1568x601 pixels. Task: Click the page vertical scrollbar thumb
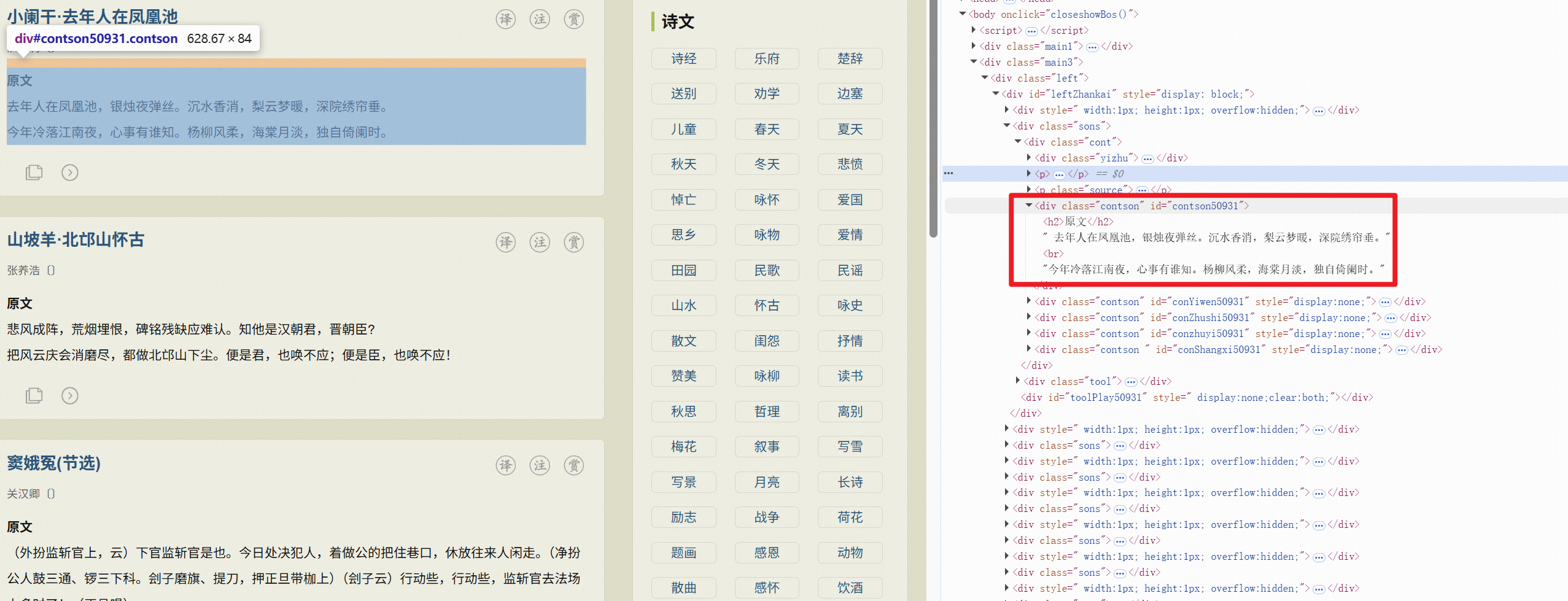933,118
